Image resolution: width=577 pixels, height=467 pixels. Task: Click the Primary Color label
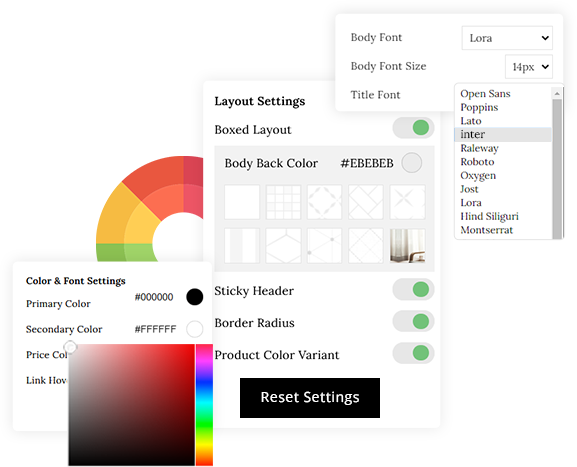coord(58,304)
